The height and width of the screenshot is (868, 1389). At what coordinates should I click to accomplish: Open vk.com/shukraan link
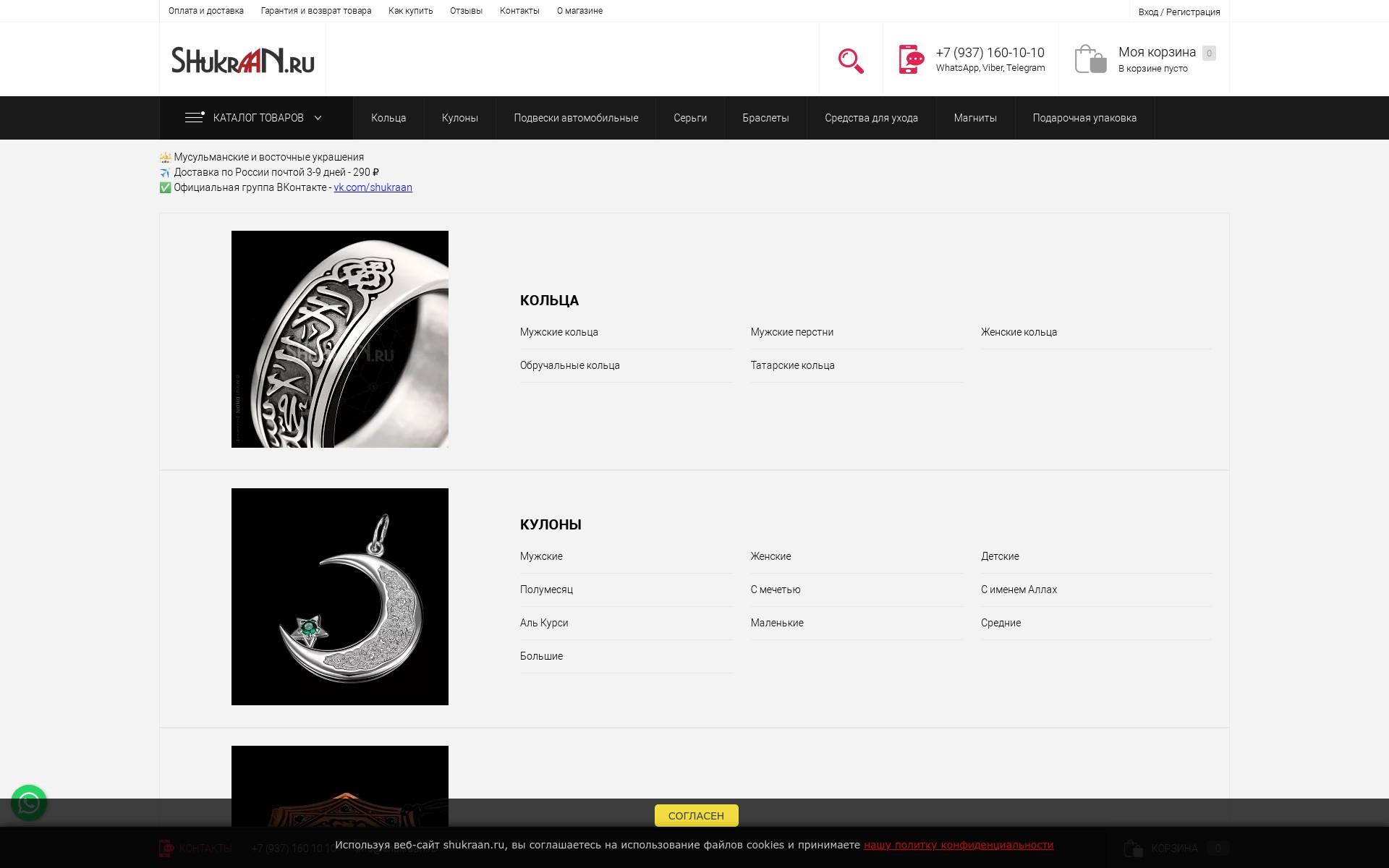pyautogui.click(x=373, y=187)
